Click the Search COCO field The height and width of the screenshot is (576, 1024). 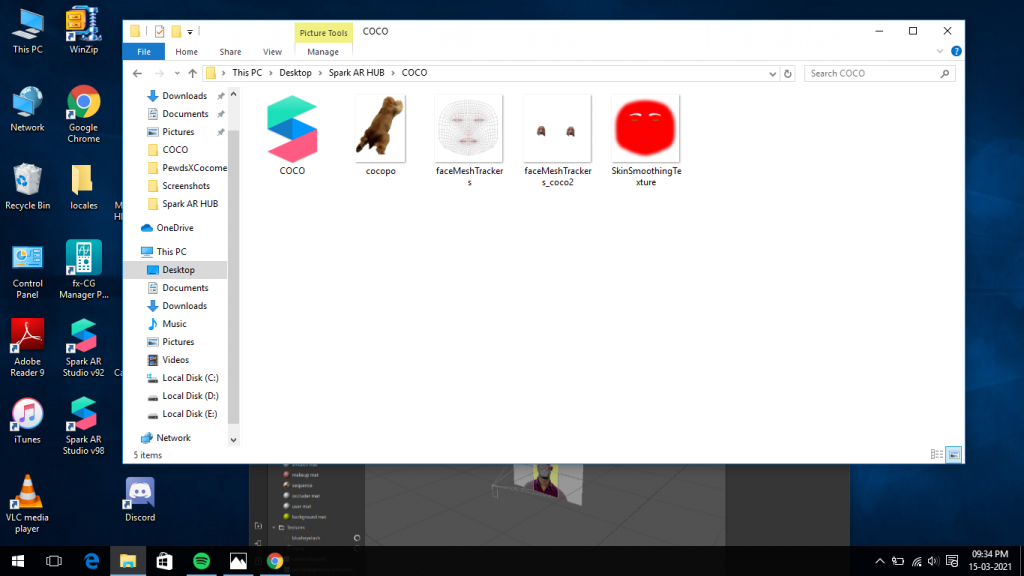(x=879, y=74)
